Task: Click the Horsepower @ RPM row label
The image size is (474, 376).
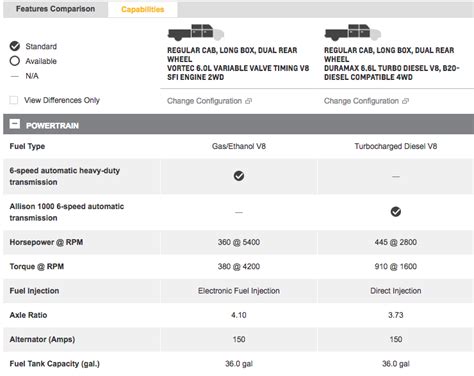Action: tap(46, 242)
